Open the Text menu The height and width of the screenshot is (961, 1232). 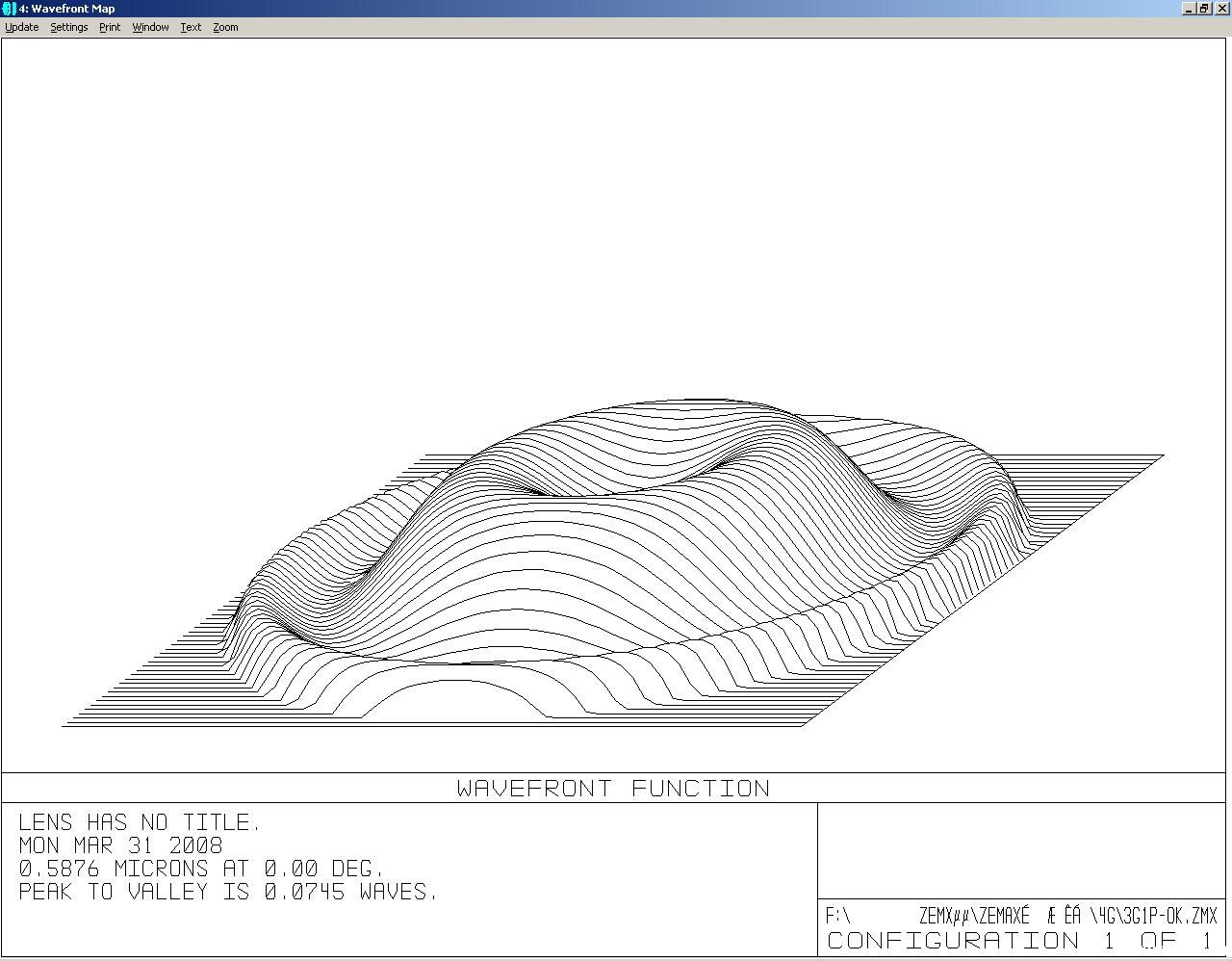point(191,27)
